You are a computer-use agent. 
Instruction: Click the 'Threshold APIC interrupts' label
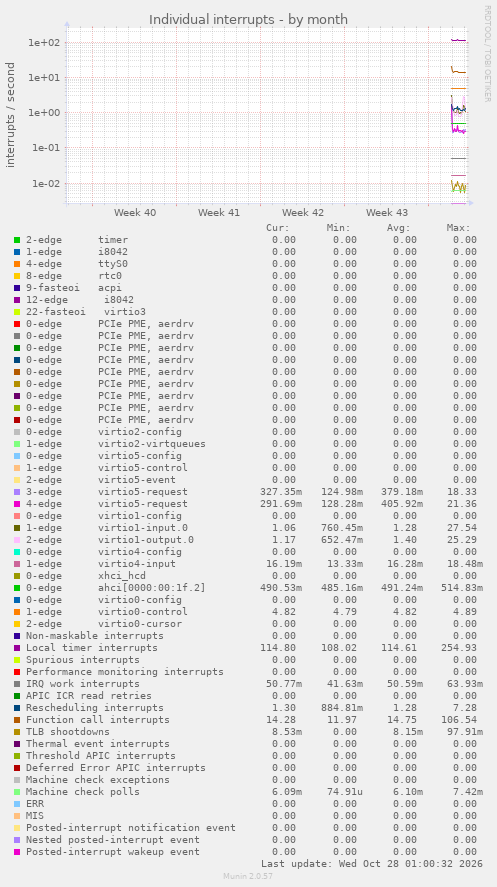point(101,756)
